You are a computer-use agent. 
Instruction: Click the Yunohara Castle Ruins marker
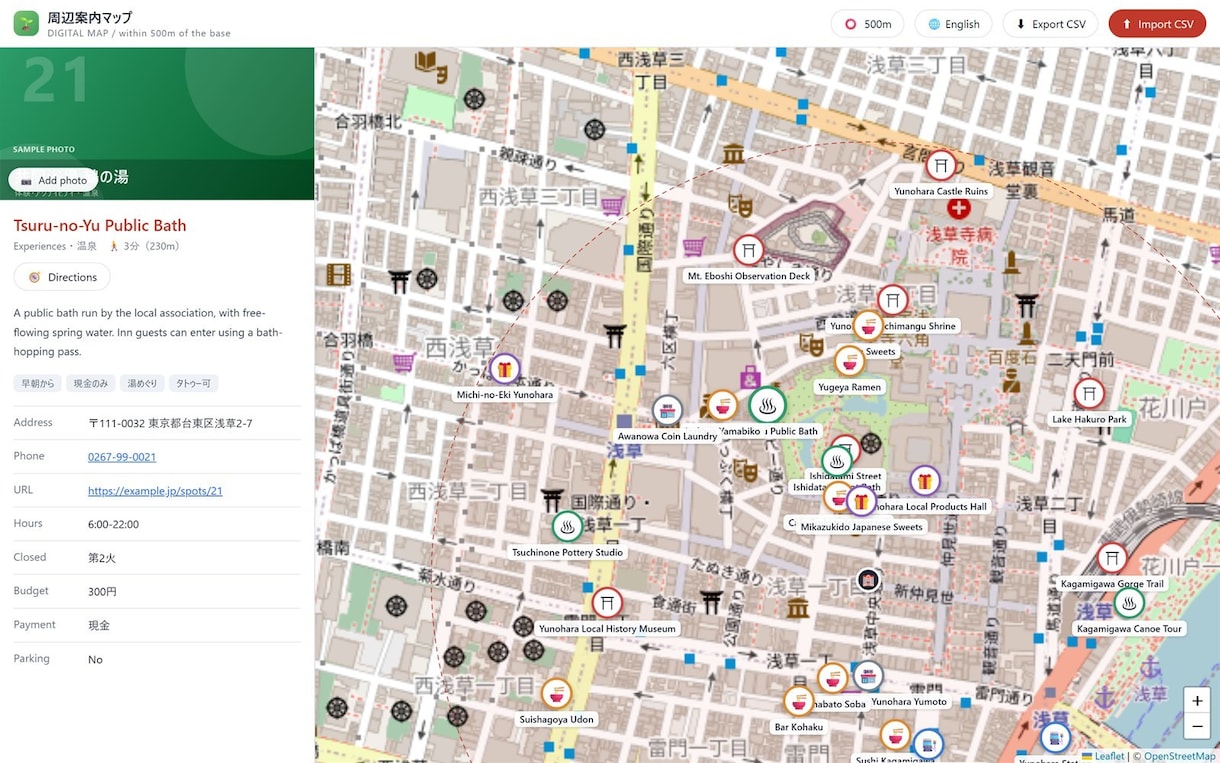click(941, 166)
